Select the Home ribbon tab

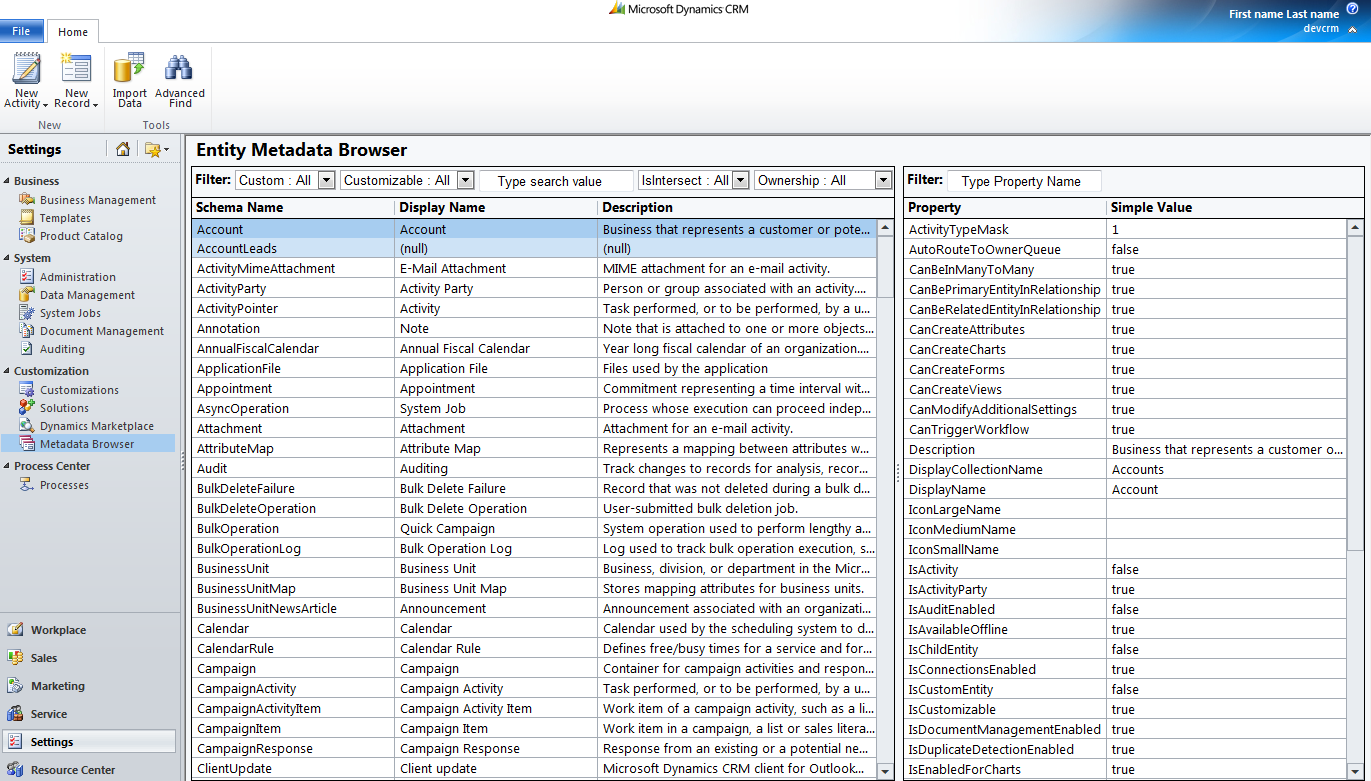point(73,32)
